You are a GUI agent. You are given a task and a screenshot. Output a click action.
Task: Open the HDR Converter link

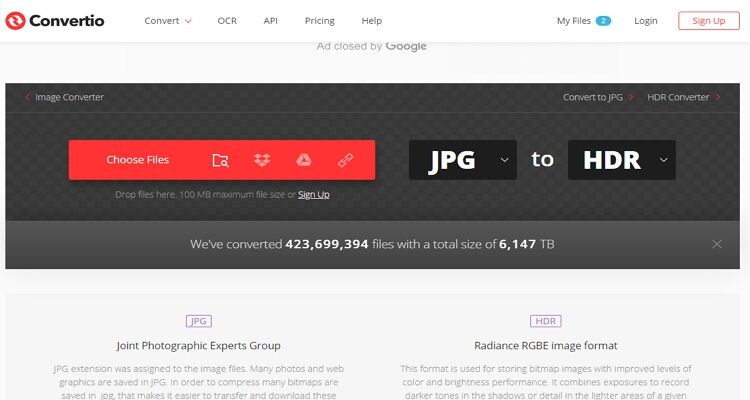[684, 97]
